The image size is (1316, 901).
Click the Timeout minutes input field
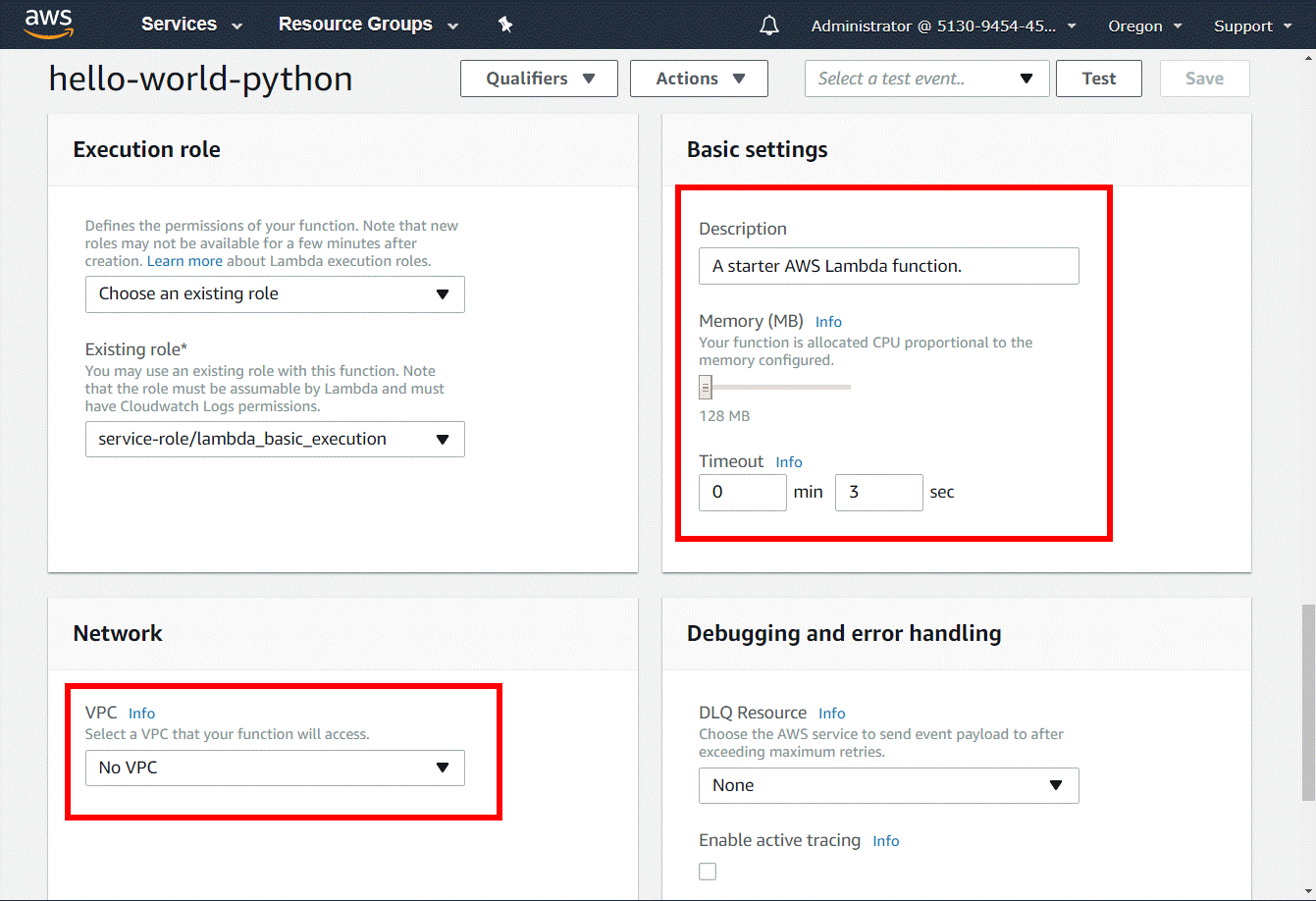point(743,493)
